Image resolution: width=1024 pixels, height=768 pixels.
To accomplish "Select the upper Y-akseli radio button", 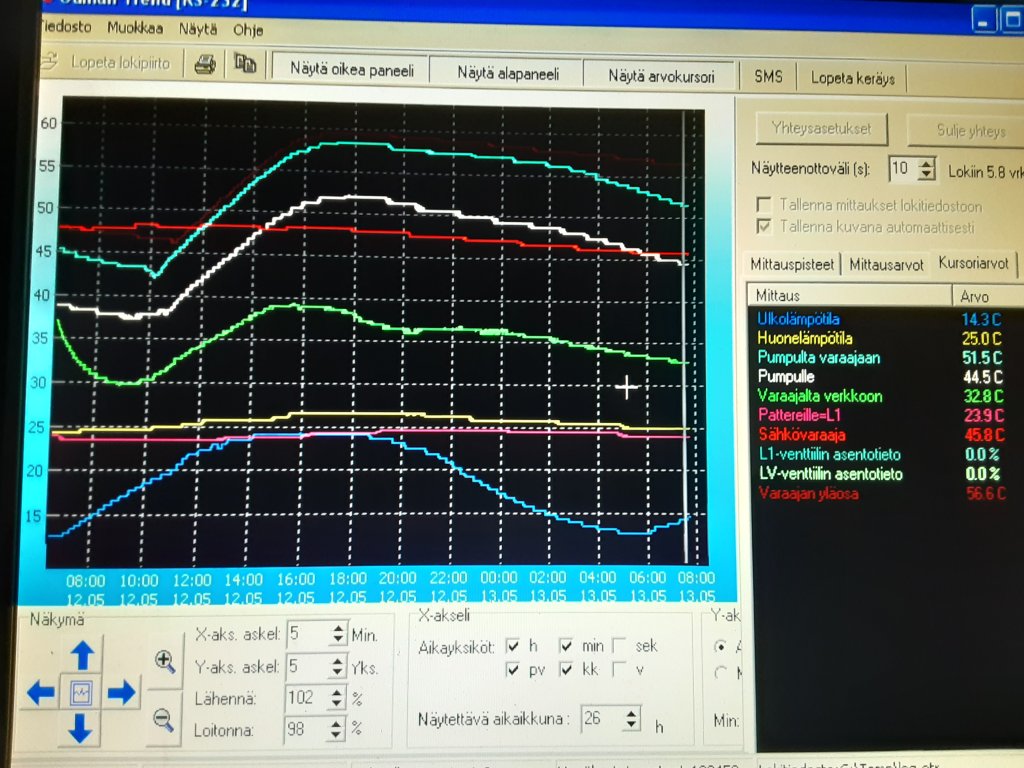I will tap(720, 647).
